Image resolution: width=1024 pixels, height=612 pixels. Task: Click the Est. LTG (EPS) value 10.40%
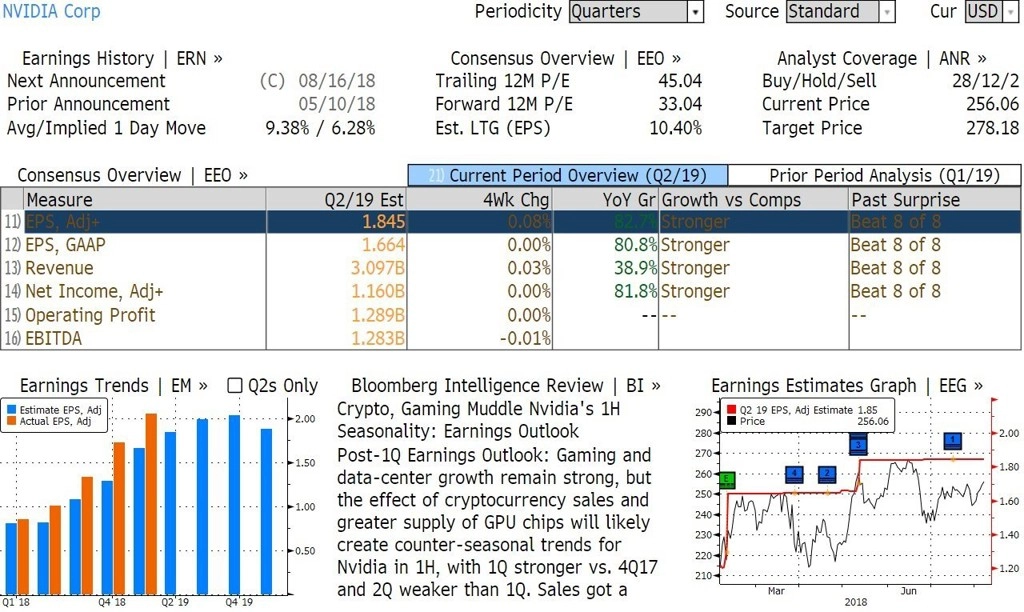tap(676, 128)
